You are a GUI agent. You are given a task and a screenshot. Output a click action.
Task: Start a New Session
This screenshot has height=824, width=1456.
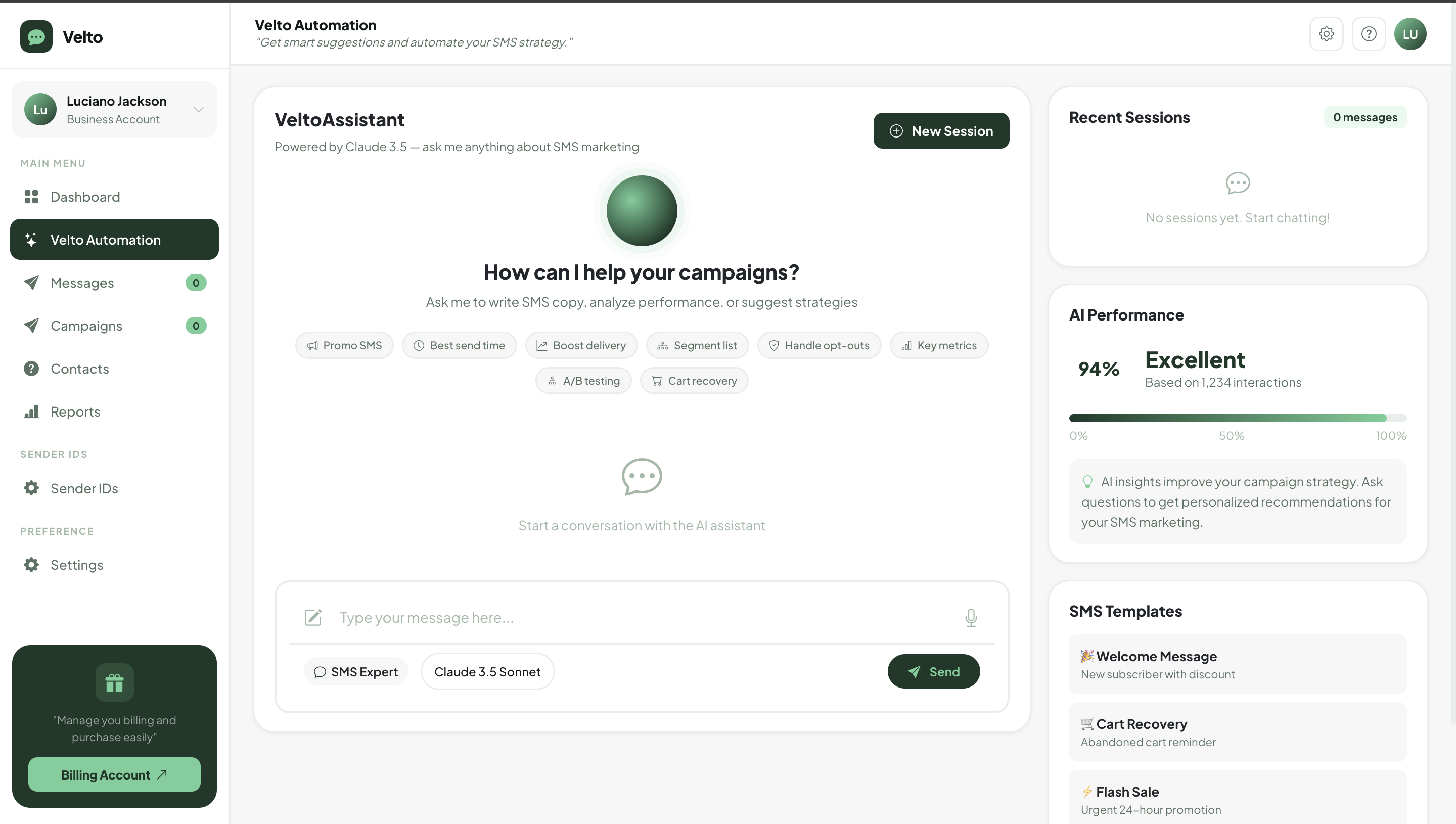click(x=941, y=131)
